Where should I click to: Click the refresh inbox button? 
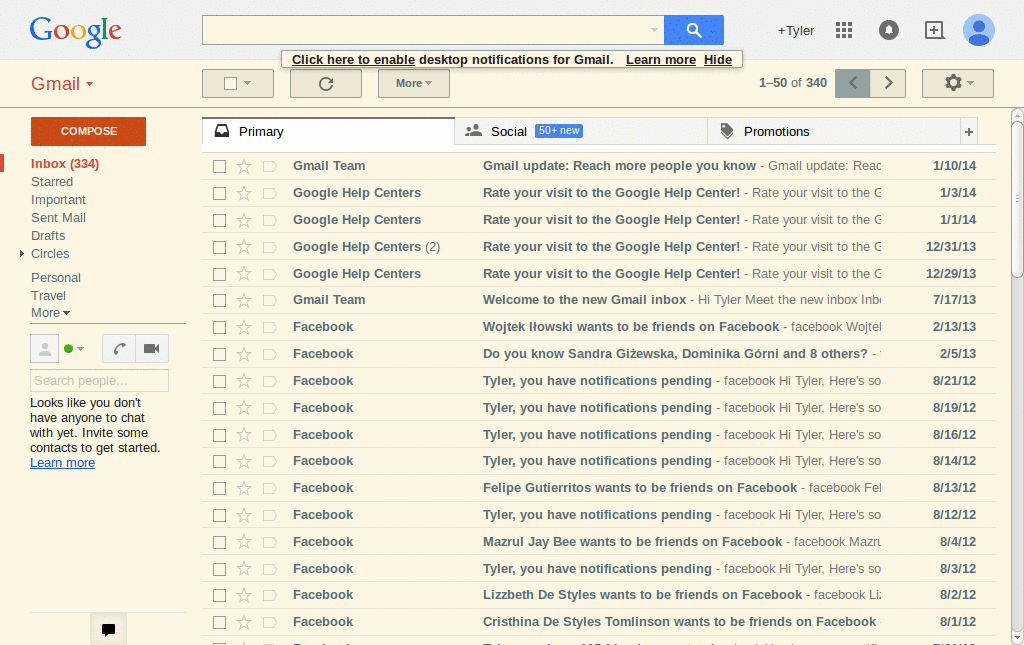coord(326,84)
